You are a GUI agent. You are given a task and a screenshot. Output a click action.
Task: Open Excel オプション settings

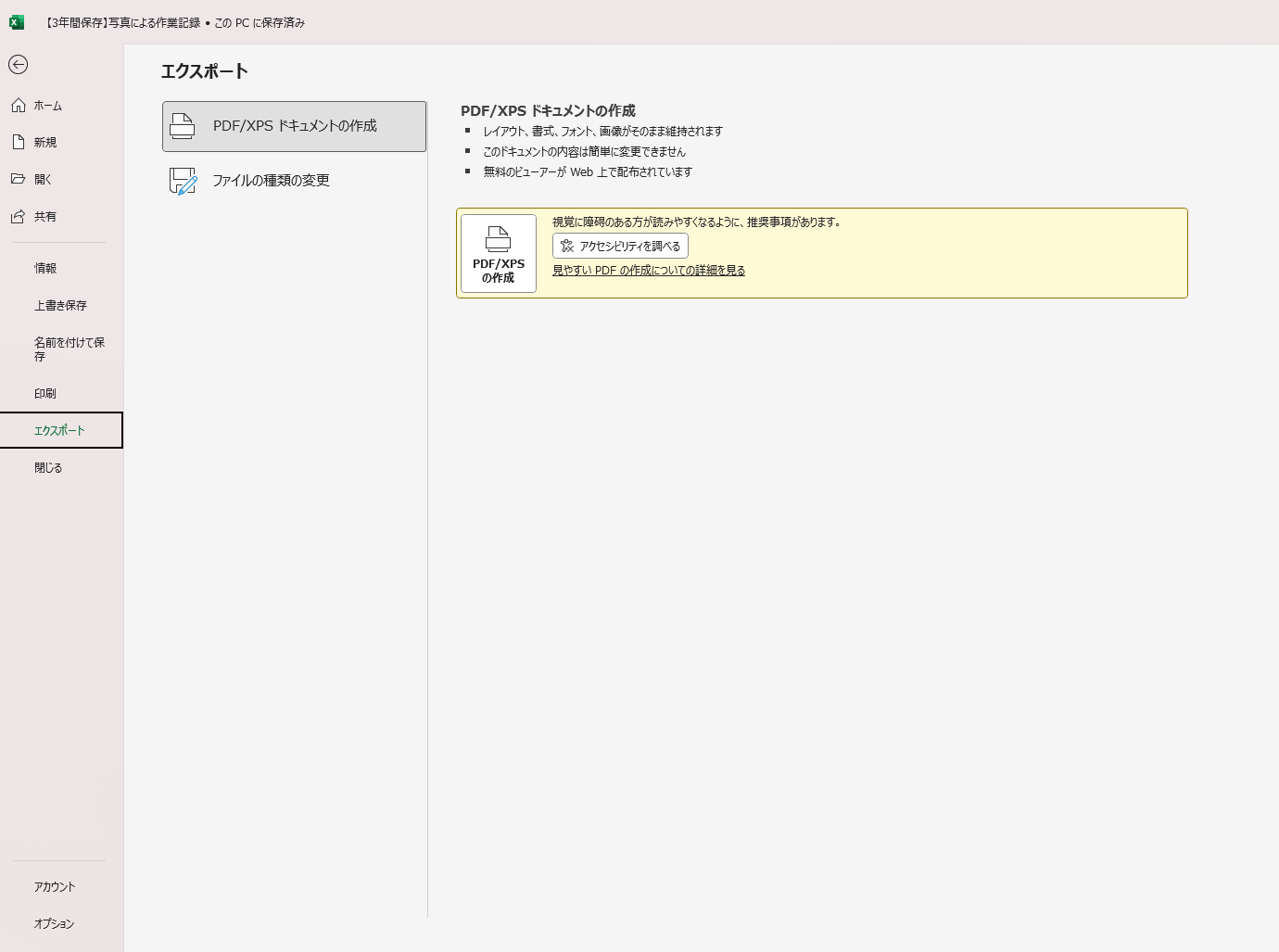pyautogui.click(x=54, y=924)
